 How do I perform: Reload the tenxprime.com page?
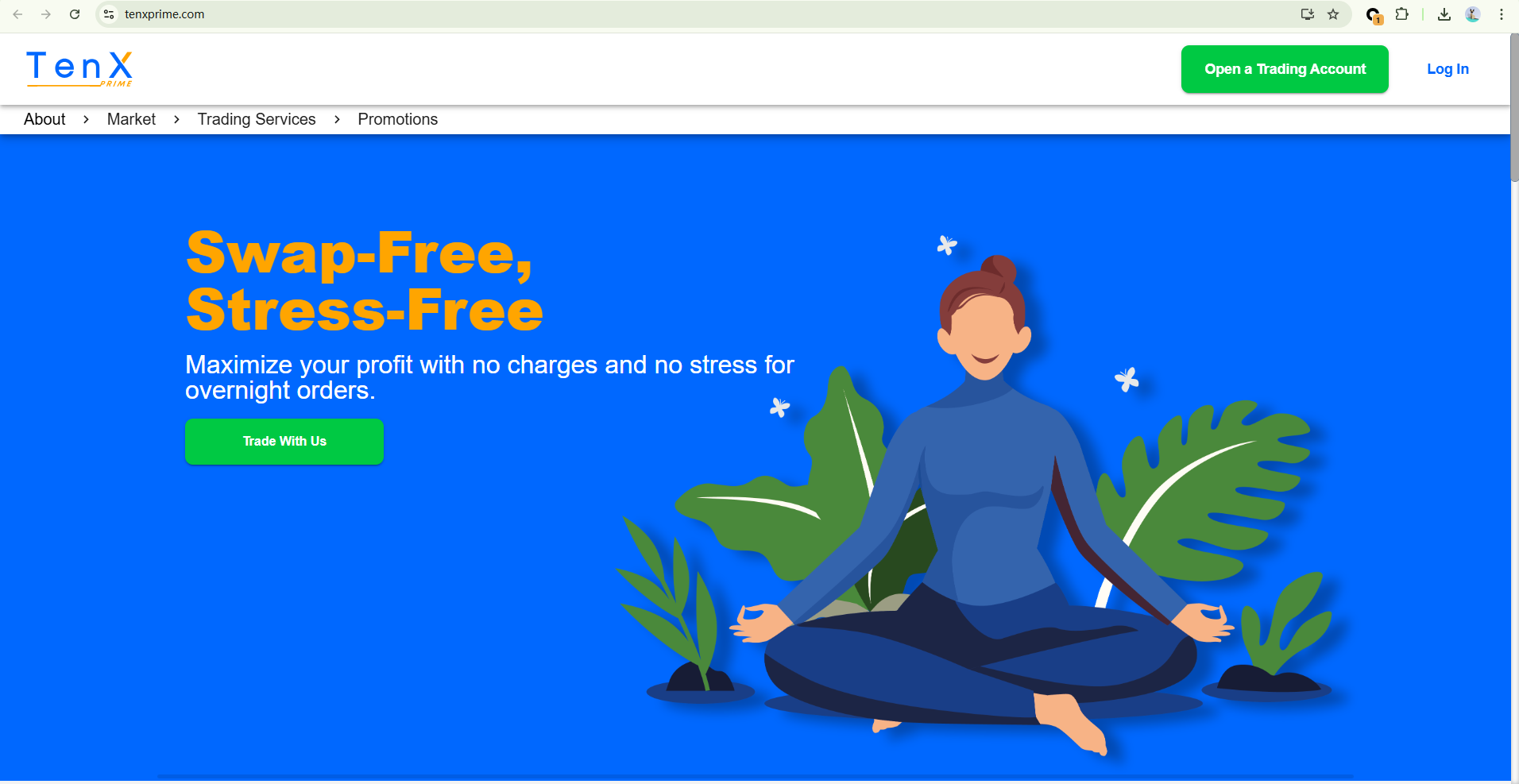(75, 14)
